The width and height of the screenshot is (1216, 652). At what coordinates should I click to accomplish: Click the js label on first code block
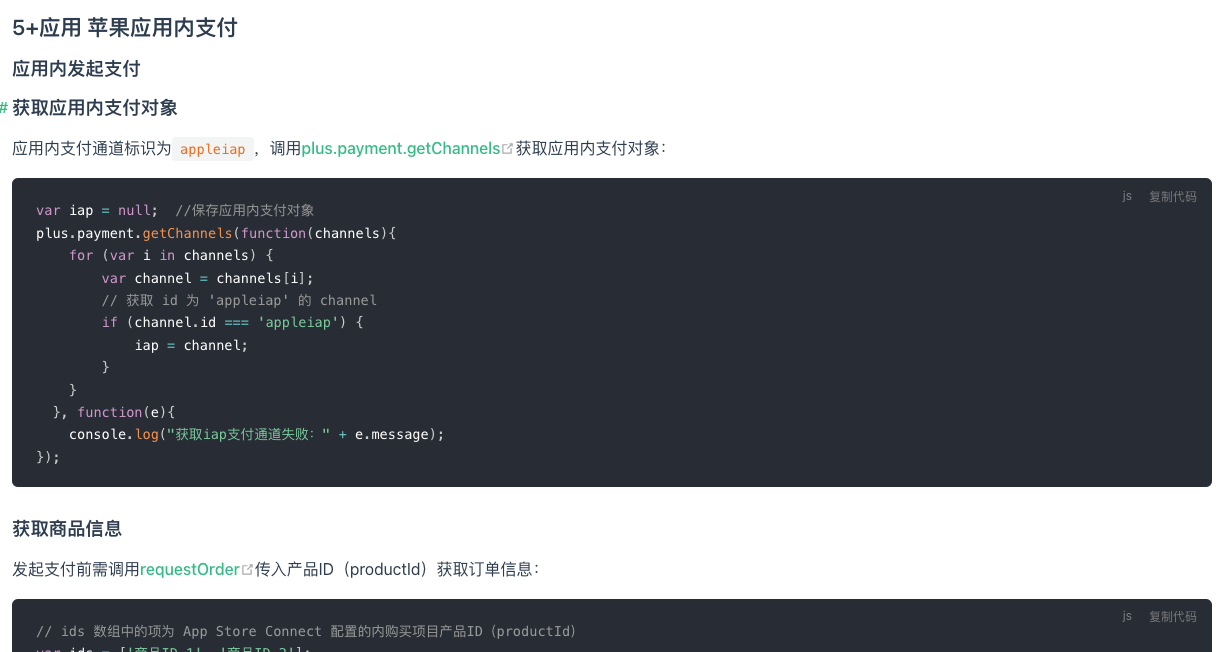[1127, 196]
